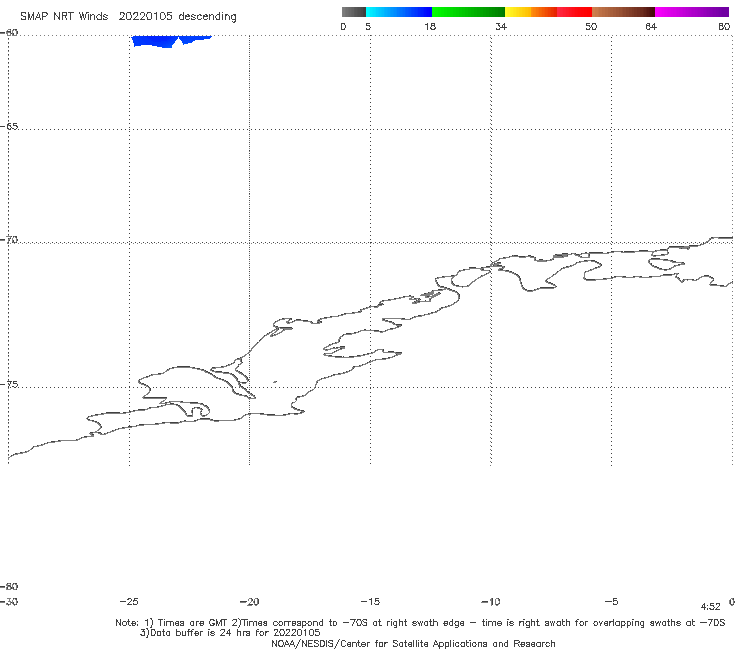Click the yellow-orange color scale segment

(531, 12)
